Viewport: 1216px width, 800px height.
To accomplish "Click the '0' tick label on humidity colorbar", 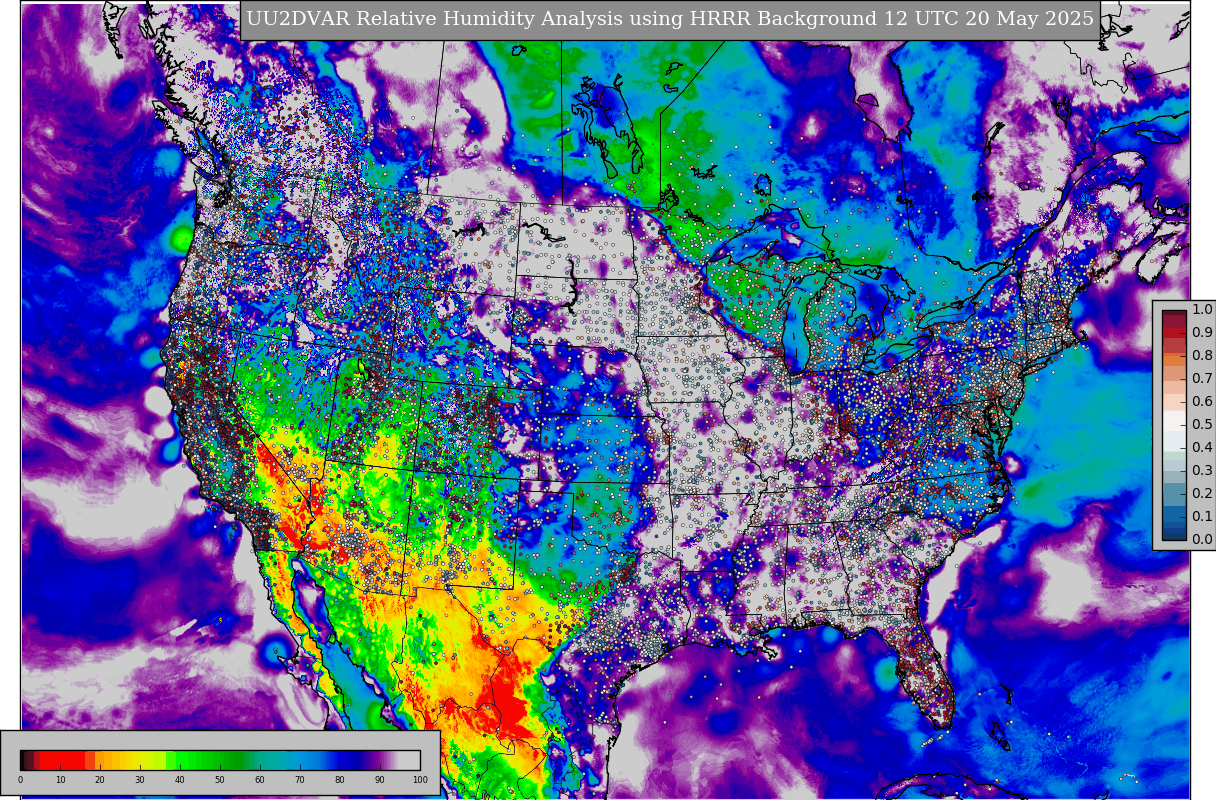I will (20, 779).
